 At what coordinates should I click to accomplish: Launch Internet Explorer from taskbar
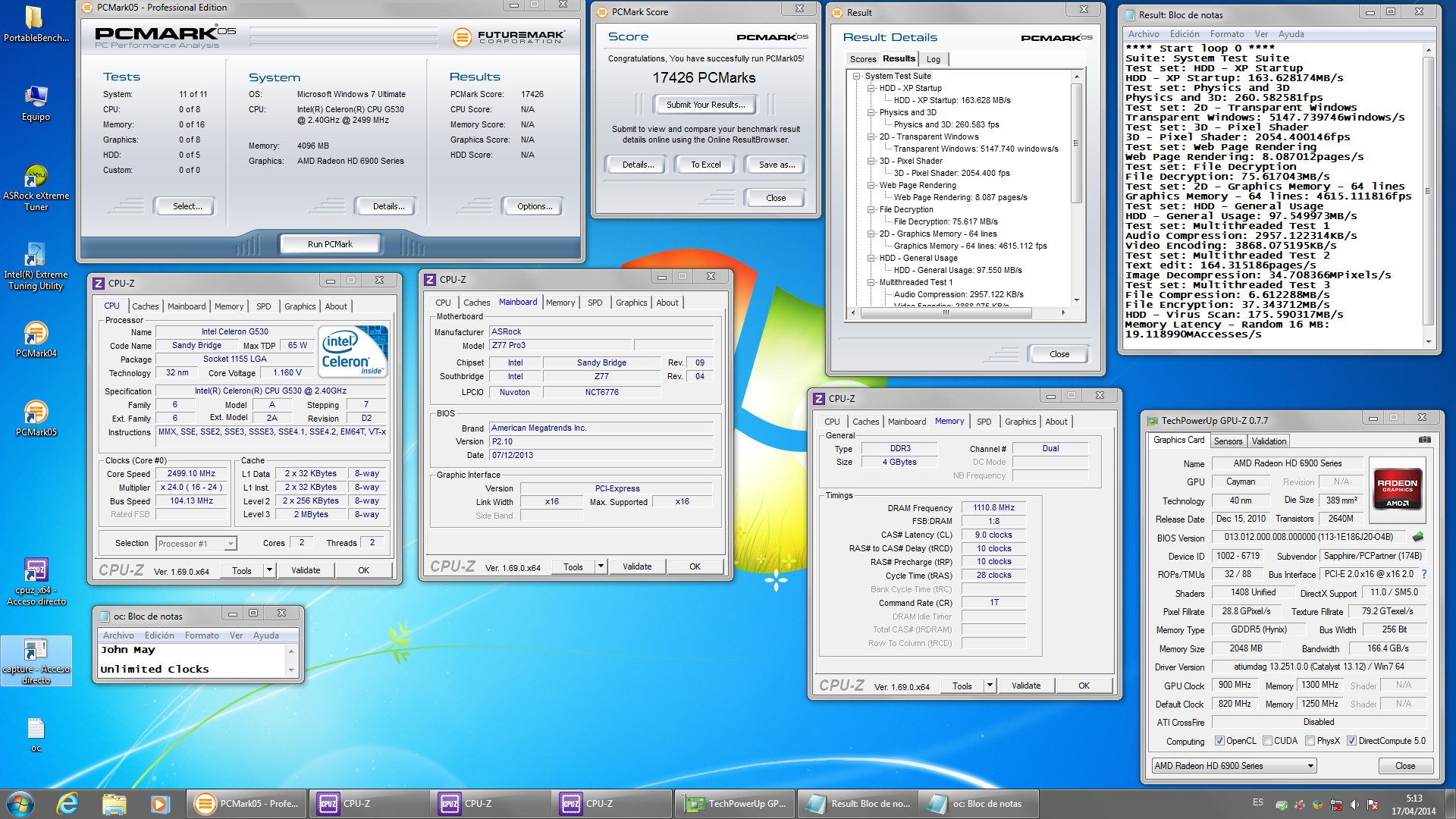[67, 804]
